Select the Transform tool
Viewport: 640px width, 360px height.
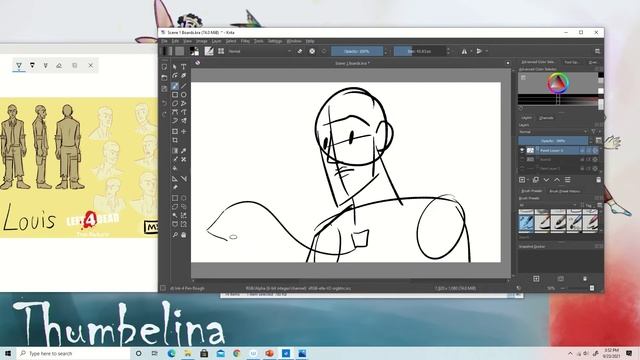coord(175,131)
